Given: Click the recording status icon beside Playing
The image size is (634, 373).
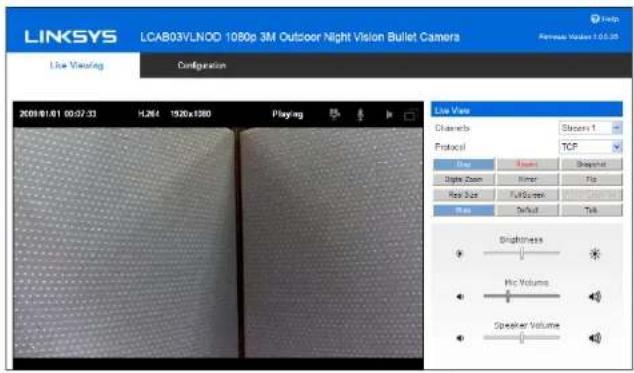Looking at the screenshot, I should click(334, 114).
